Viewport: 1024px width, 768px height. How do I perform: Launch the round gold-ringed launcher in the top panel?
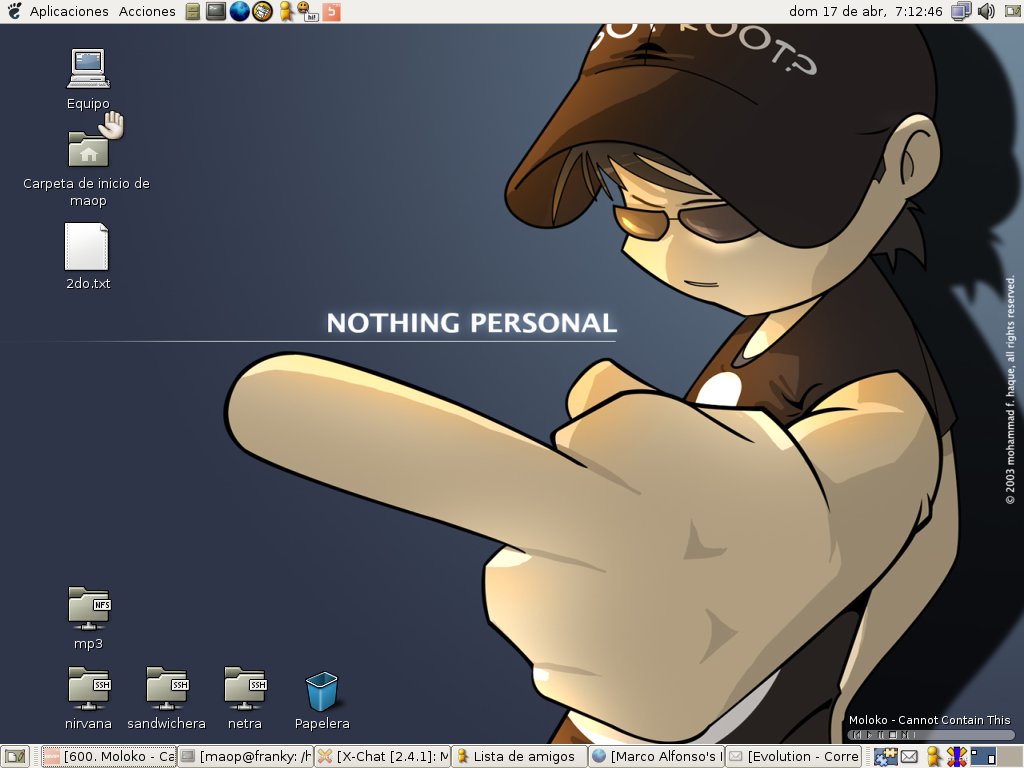[263, 11]
